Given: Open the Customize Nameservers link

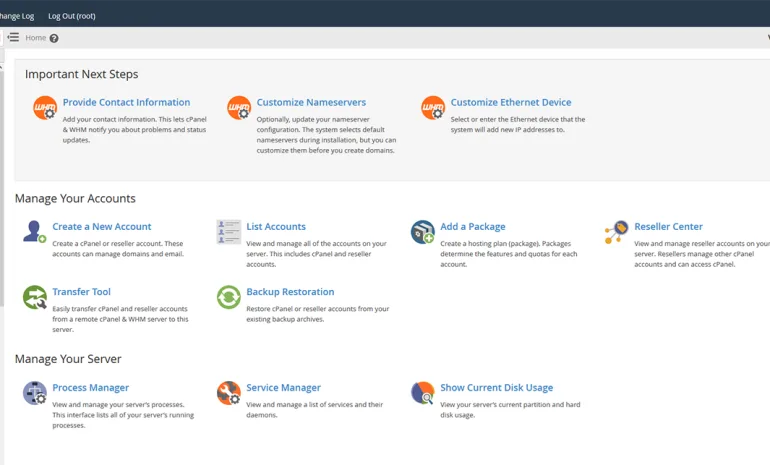Looking at the screenshot, I should (x=311, y=102).
